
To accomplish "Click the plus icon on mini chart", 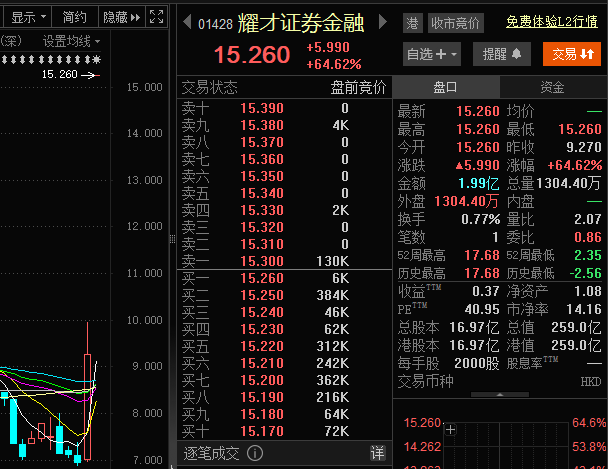I will click(x=450, y=429).
